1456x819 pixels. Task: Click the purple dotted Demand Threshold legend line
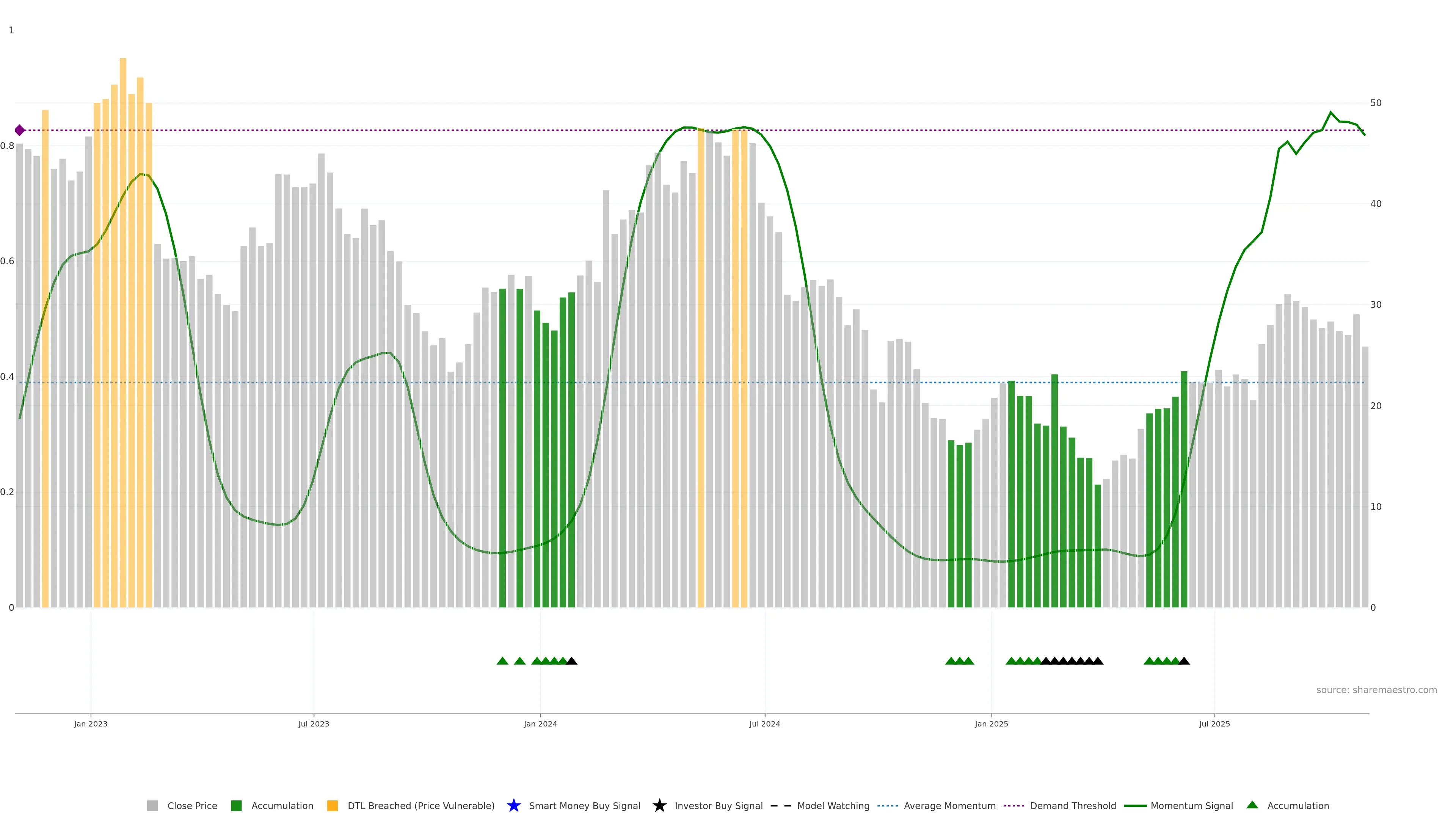tap(1014, 805)
